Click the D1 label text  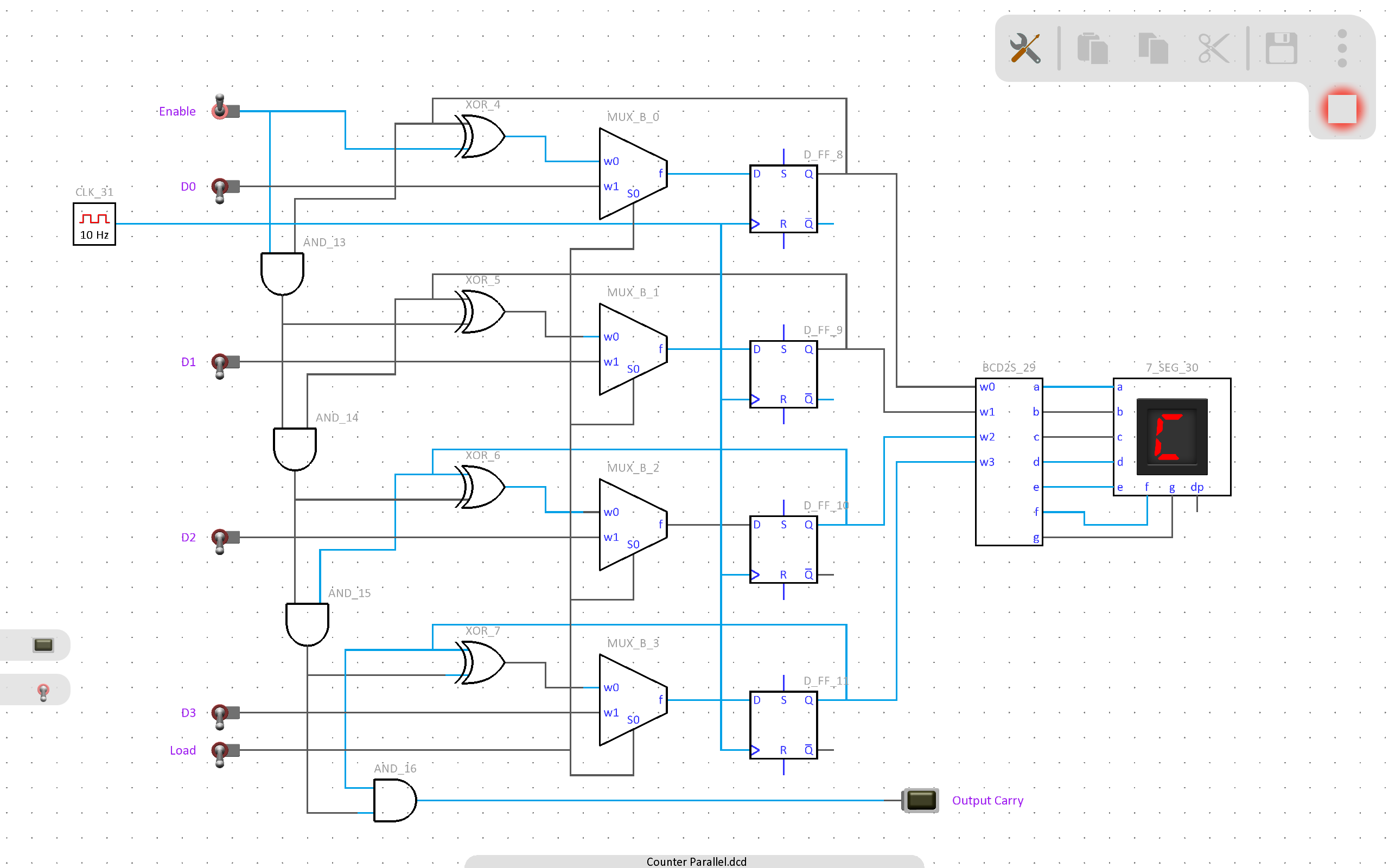tap(188, 362)
